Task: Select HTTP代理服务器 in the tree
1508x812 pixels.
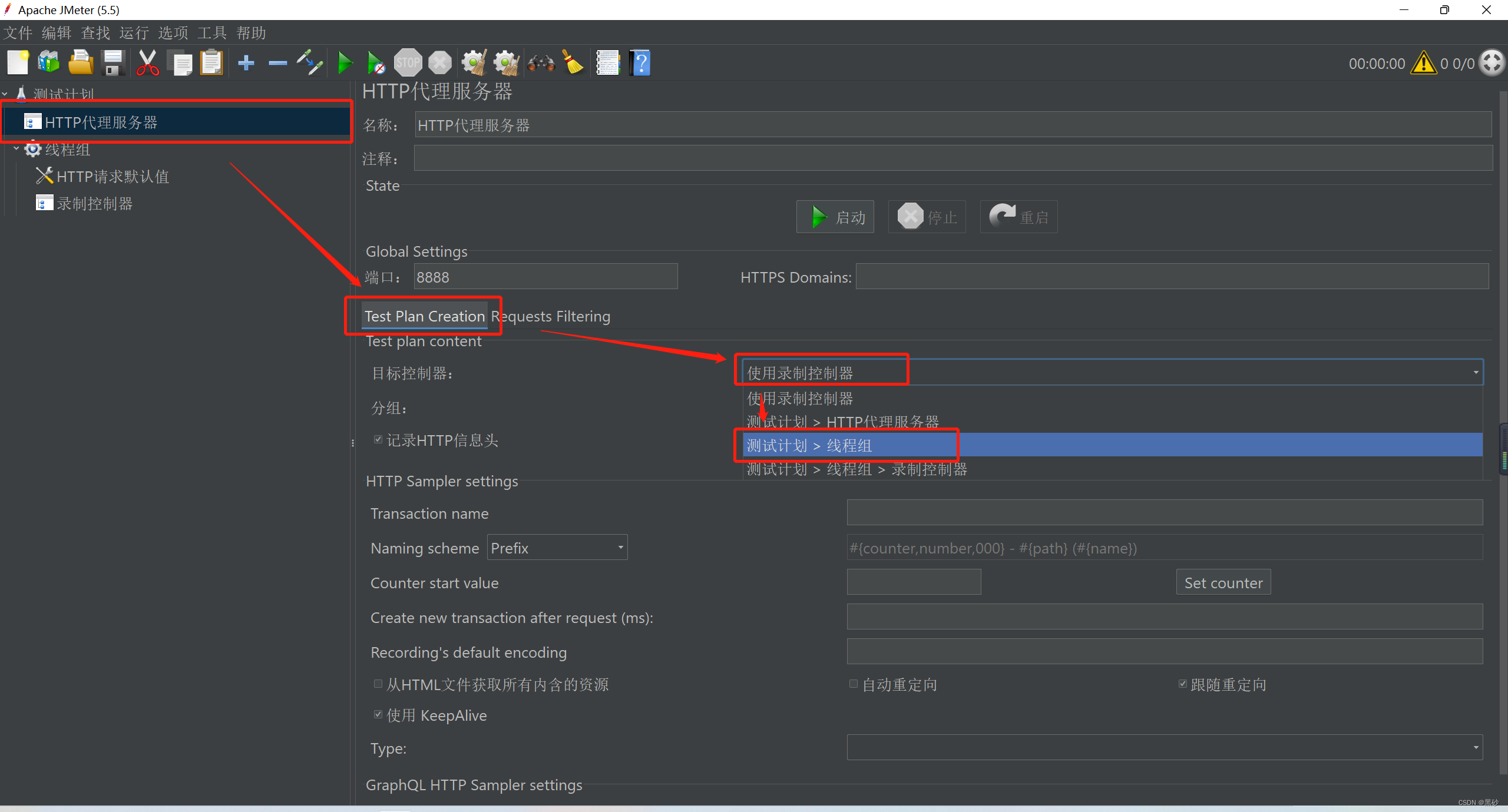Action: point(101,122)
